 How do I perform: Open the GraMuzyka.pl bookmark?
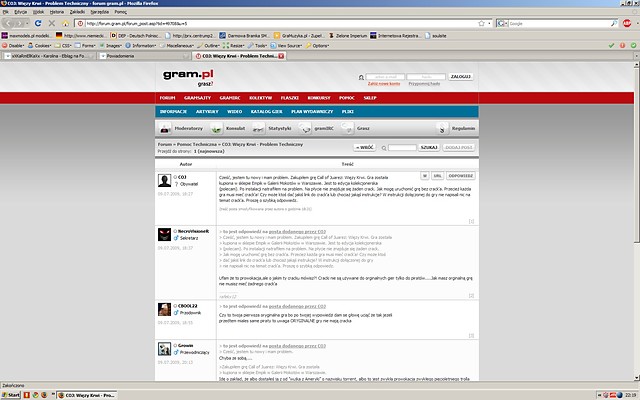(299, 36)
